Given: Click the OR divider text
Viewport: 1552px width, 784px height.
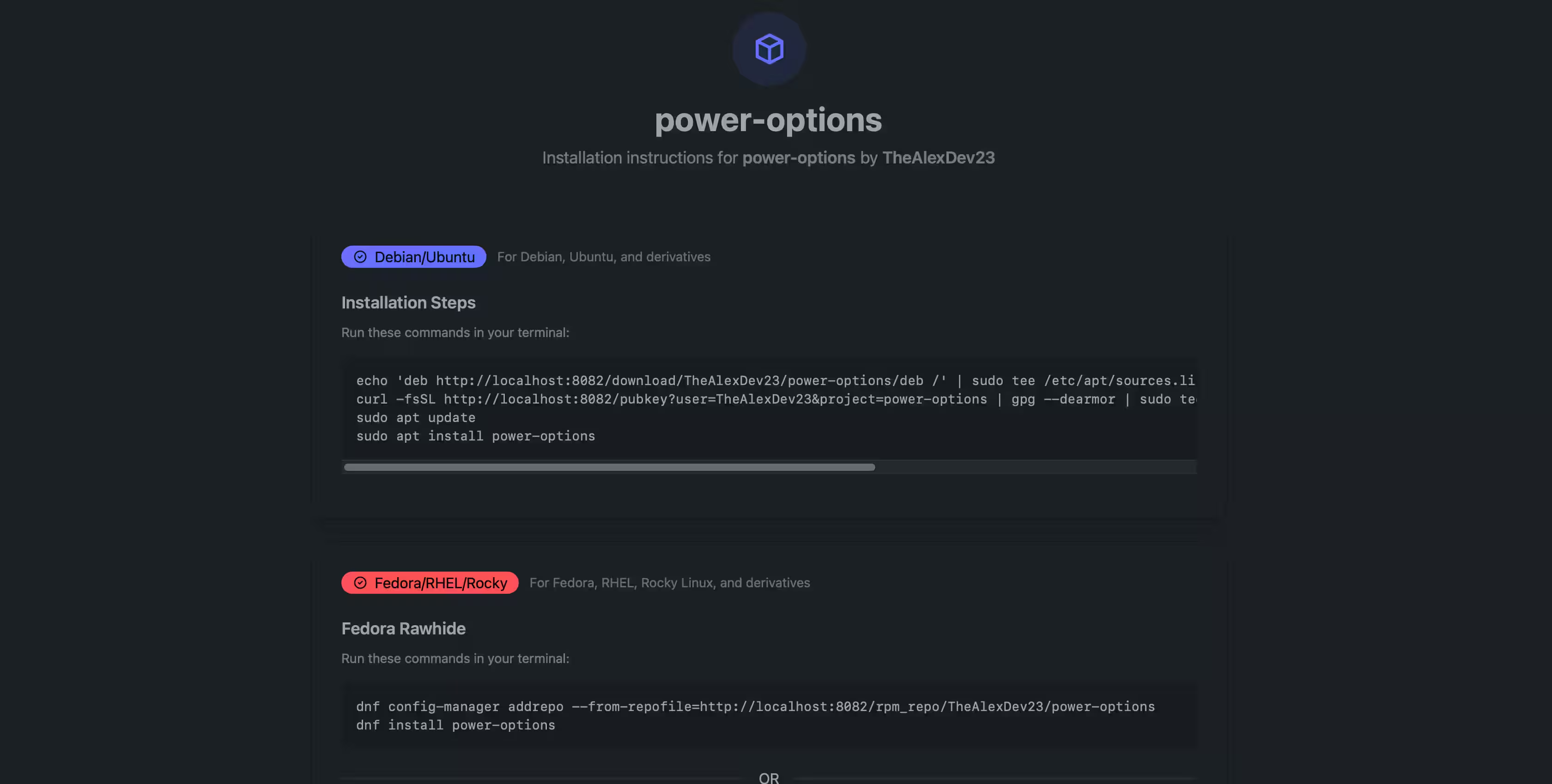Looking at the screenshot, I should point(768,778).
